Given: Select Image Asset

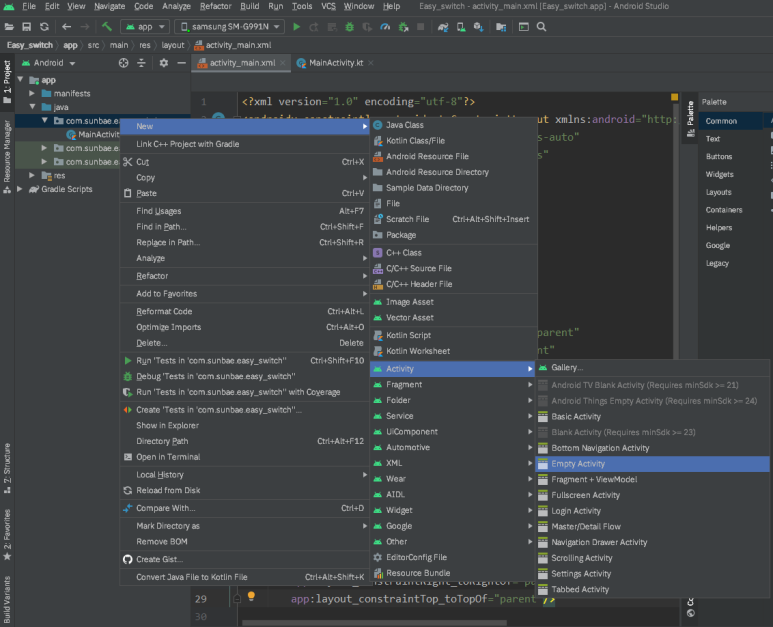Looking at the screenshot, I should (453, 302).
